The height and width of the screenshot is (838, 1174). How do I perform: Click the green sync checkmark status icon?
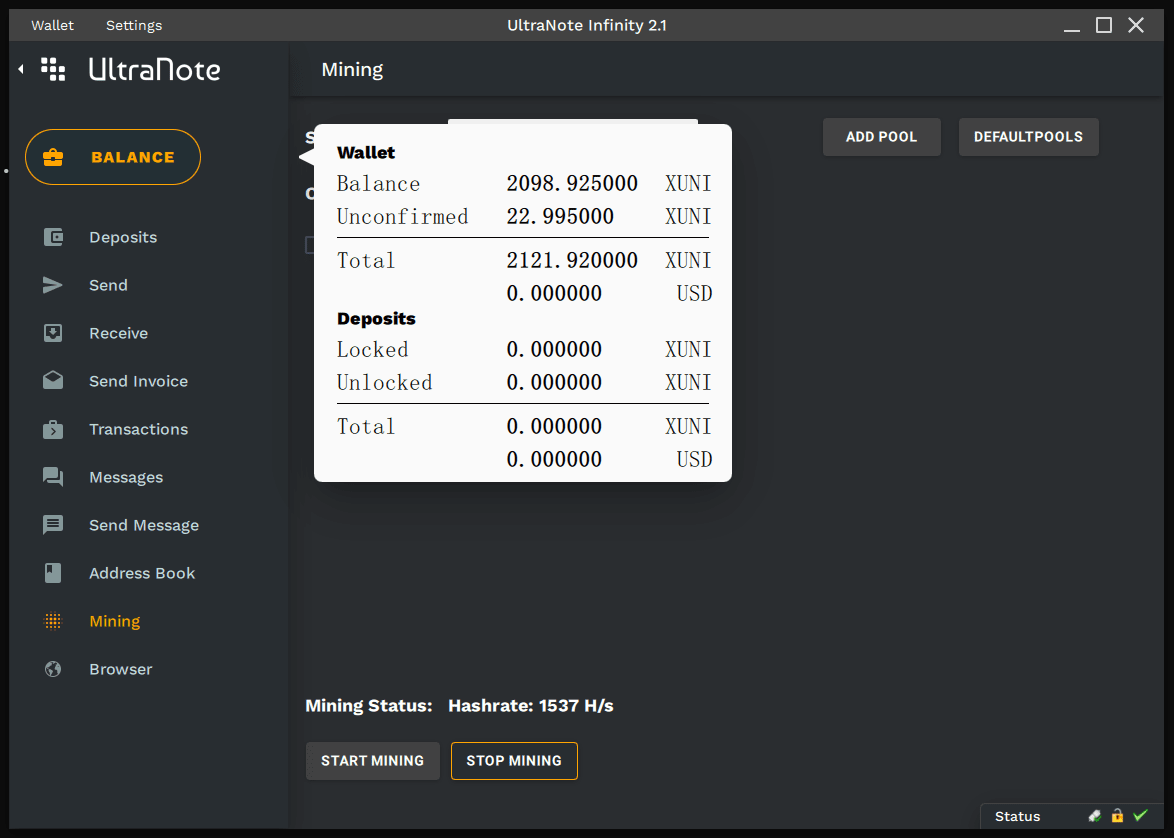tap(1140, 816)
